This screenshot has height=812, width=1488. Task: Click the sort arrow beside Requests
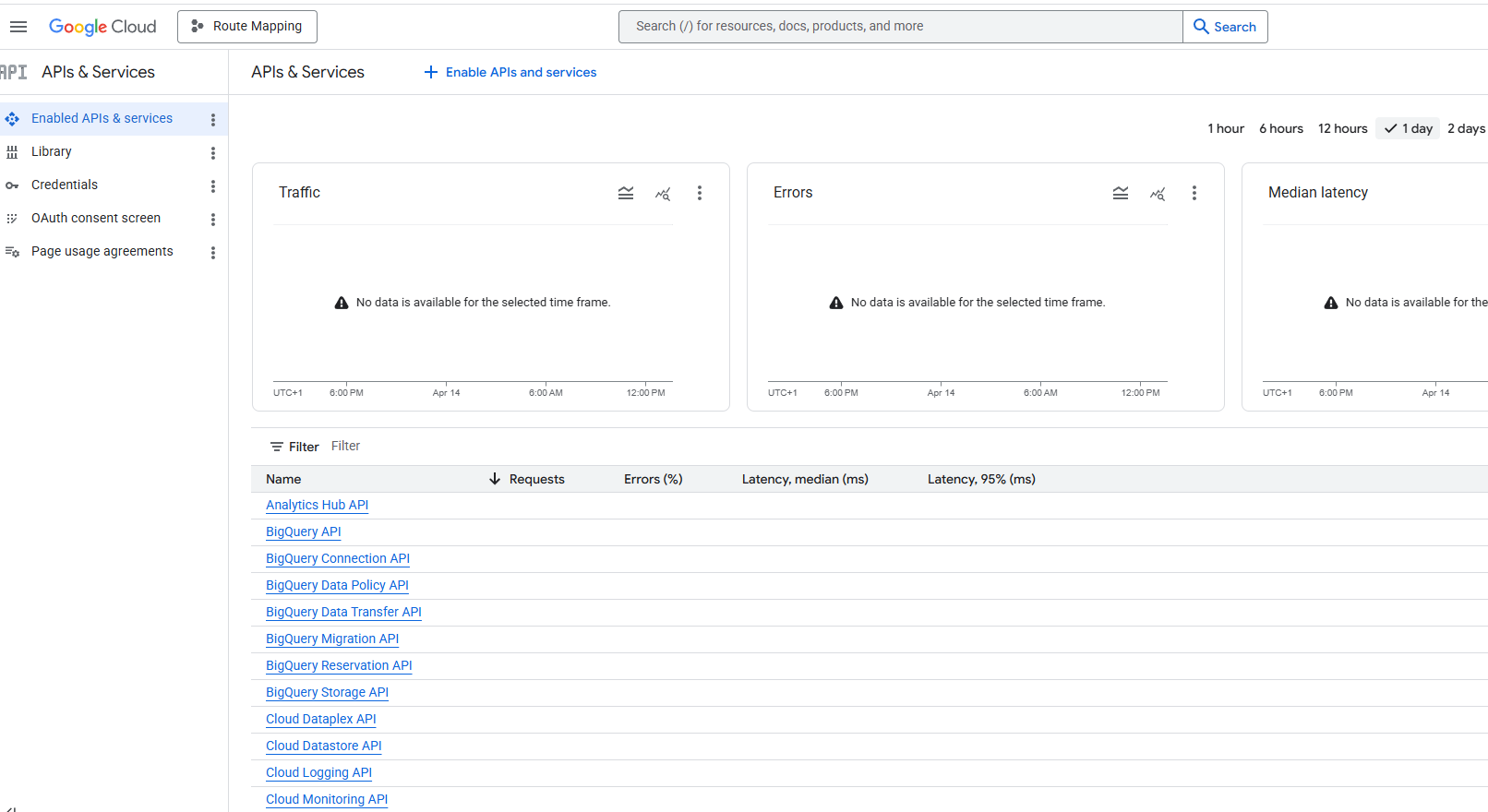(495, 479)
